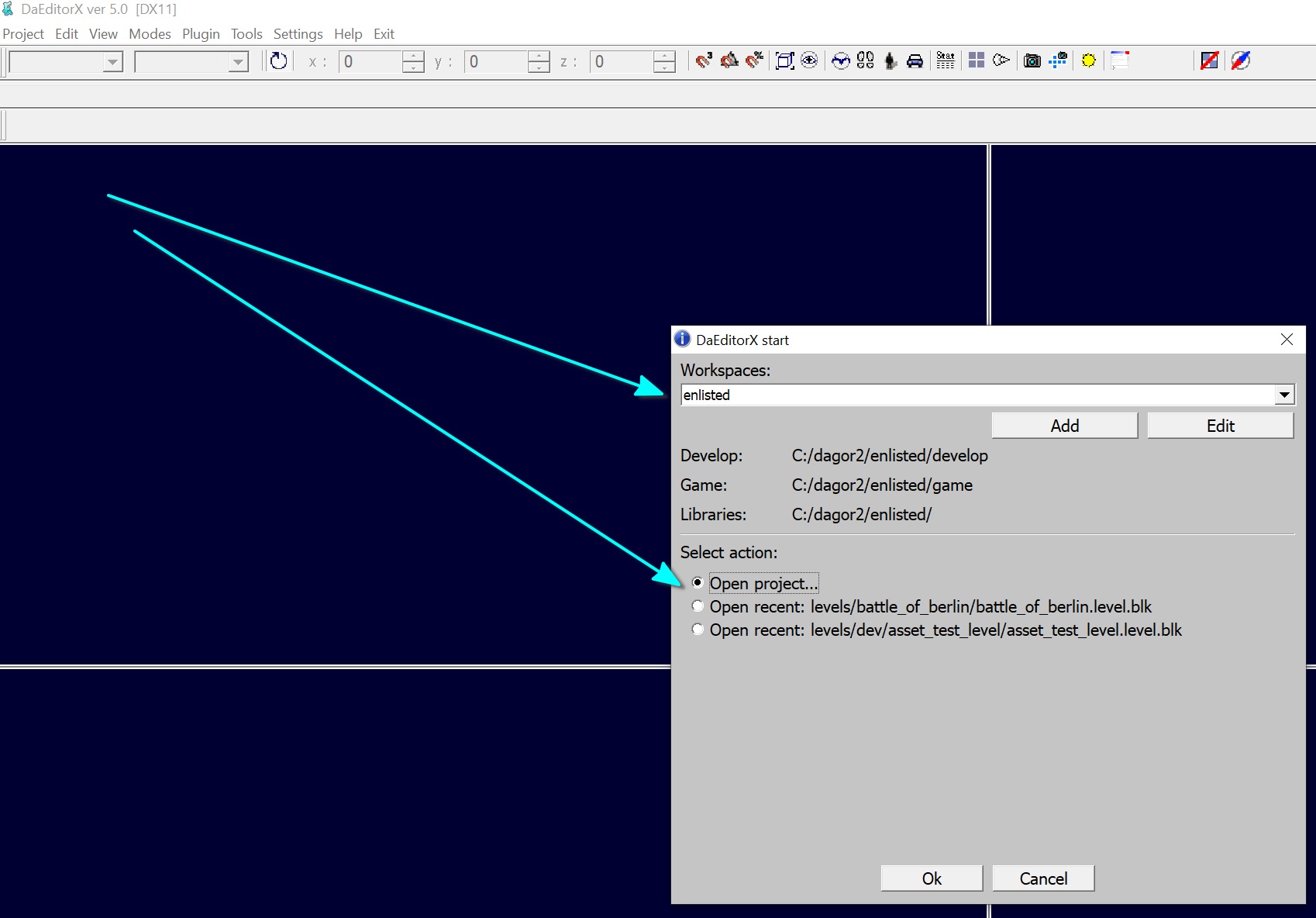1316x918 pixels.
Task: Select the footsteps walk camera icon
Action: coord(865,60)
